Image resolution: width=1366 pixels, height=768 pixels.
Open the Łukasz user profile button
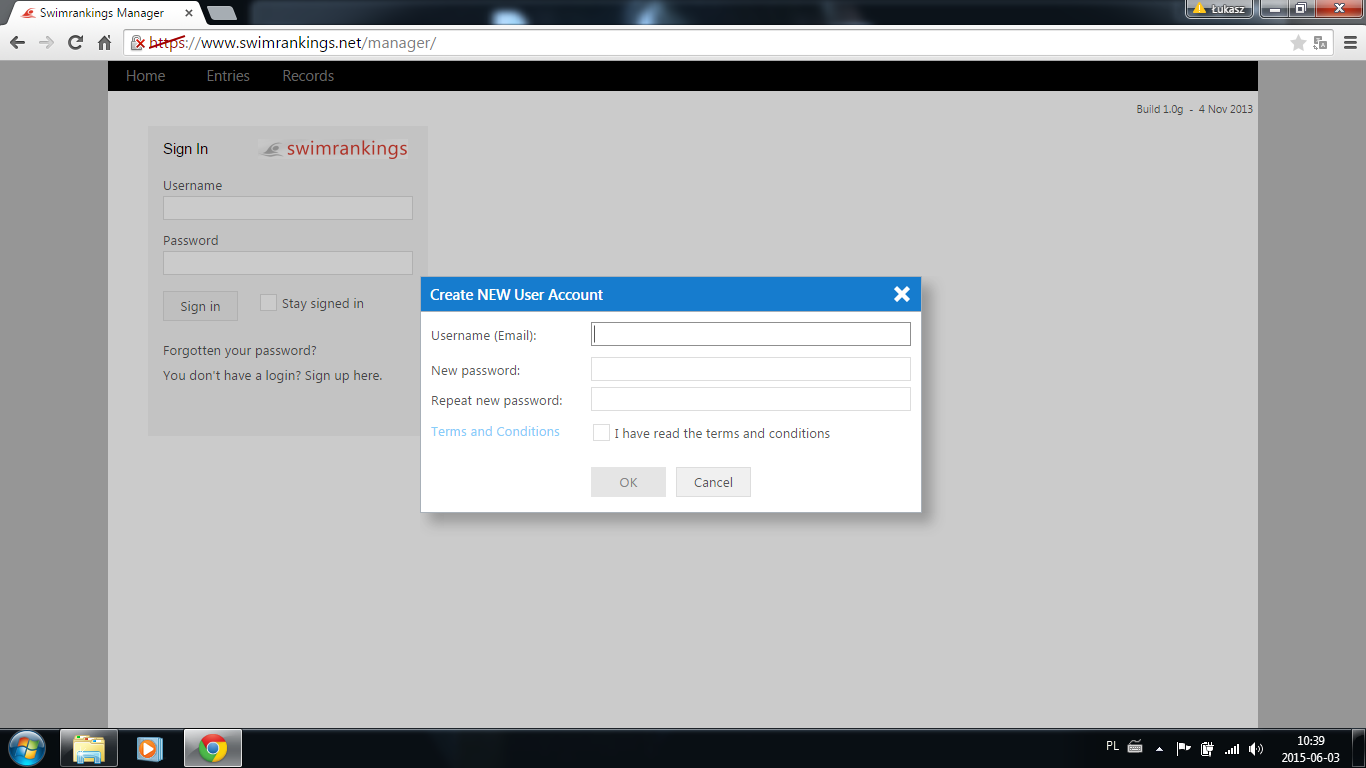click(x=1219, y=9)
